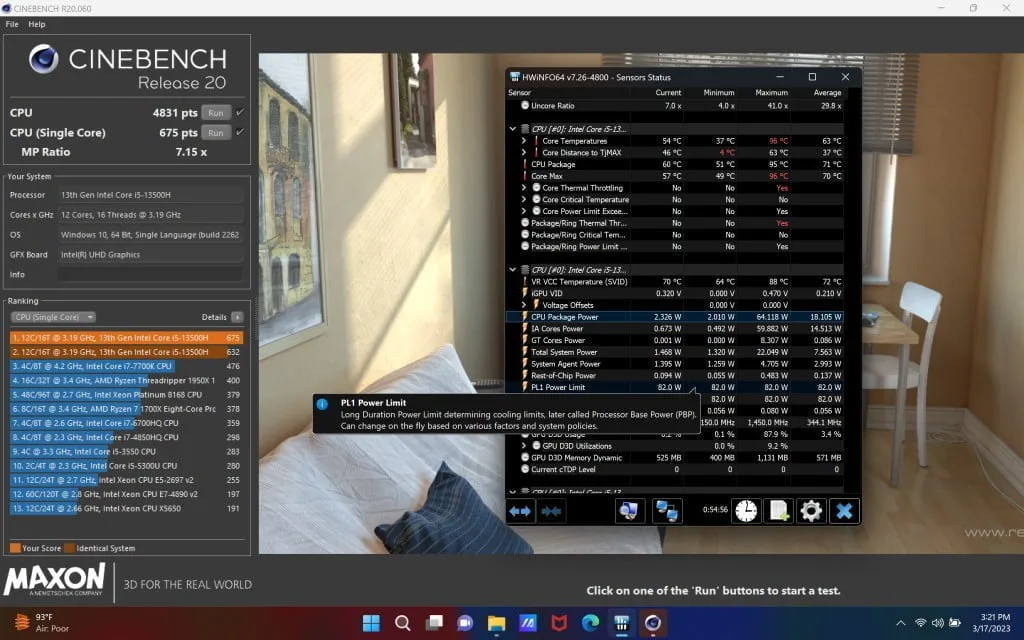Expand the Core Temperatures sensor row
The image size is (1024, 640).
point(523,141)
